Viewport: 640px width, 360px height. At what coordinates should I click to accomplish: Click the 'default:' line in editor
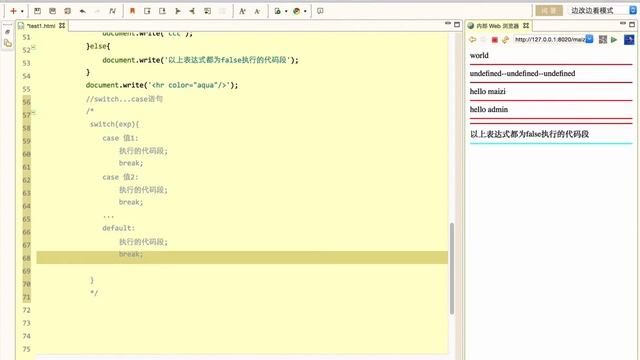(x=118, y=228)
